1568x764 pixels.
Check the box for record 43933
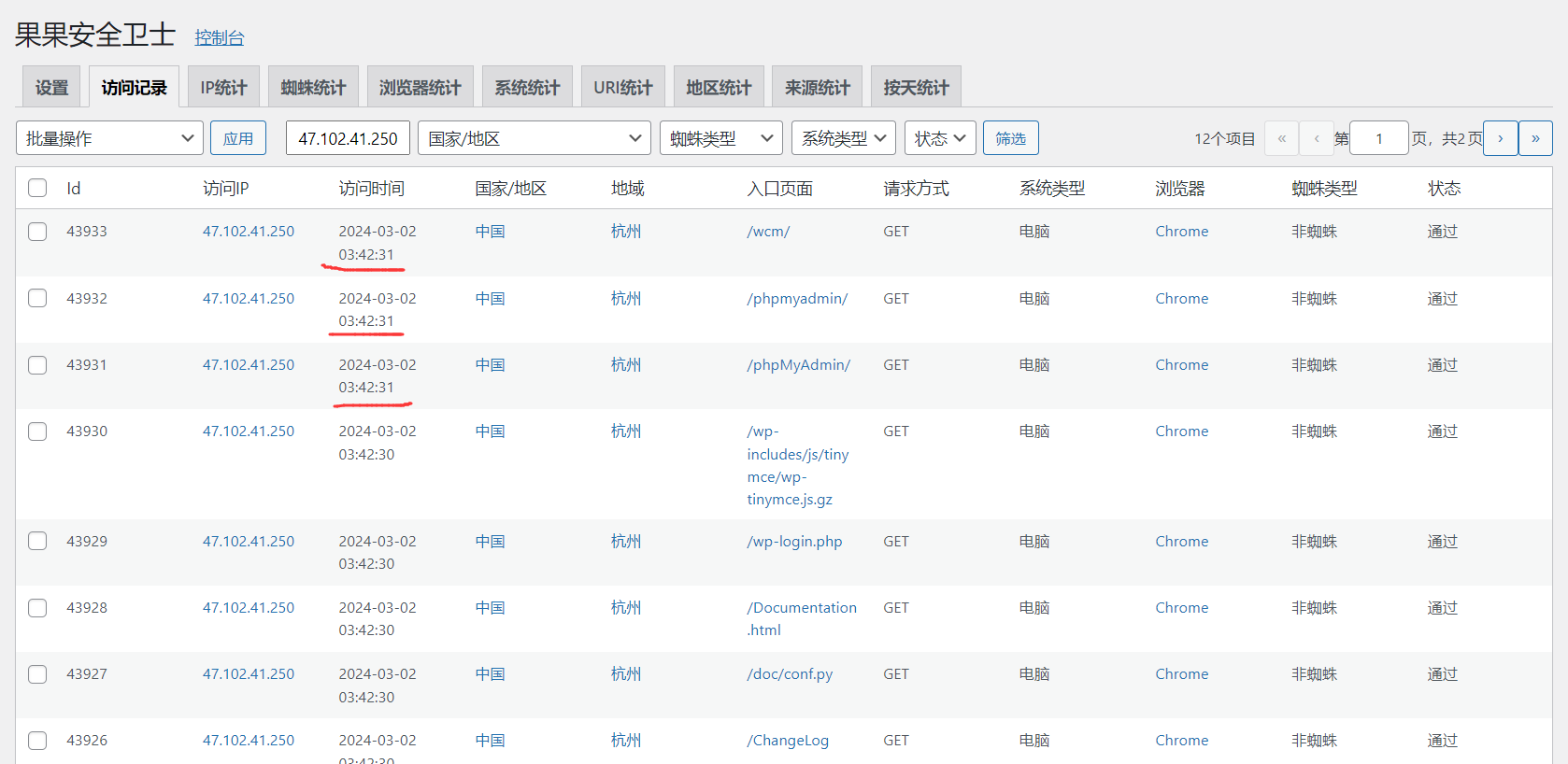click(x=37, y=232)
